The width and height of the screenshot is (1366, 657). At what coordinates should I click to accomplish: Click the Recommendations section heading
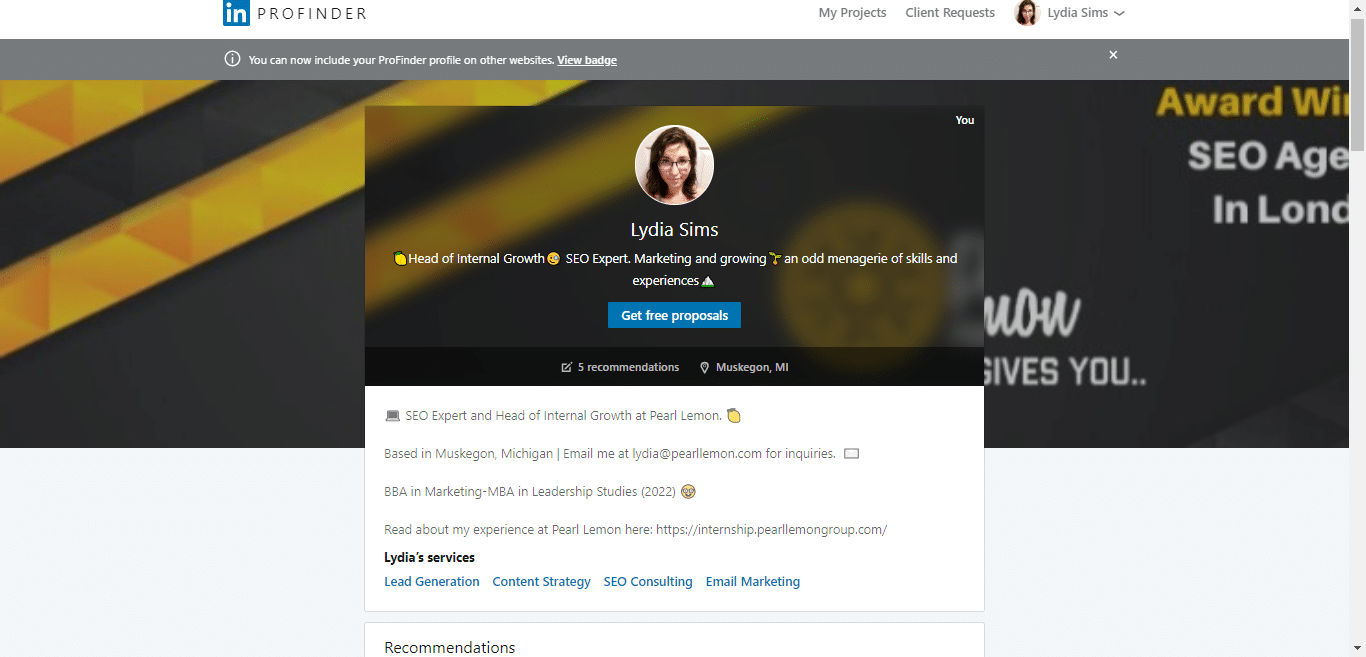coord(449,647)
